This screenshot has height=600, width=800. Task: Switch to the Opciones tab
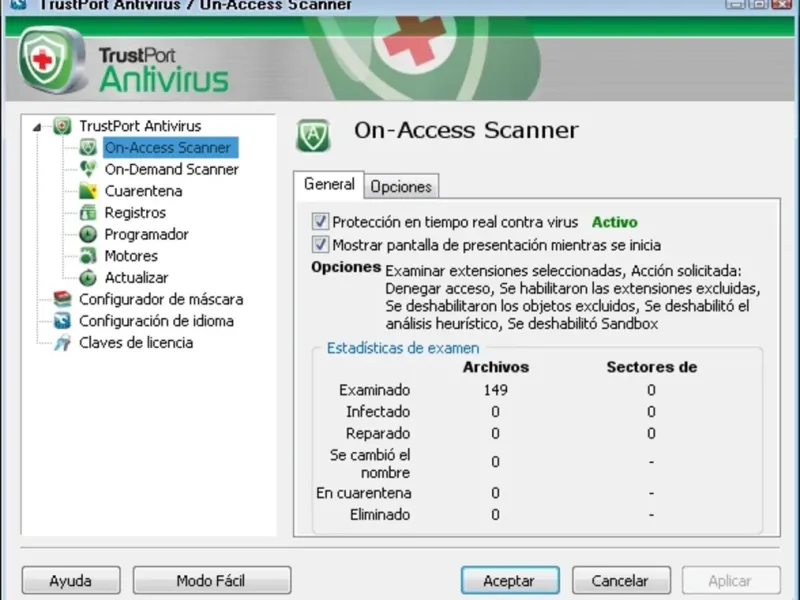click(401, 187)
